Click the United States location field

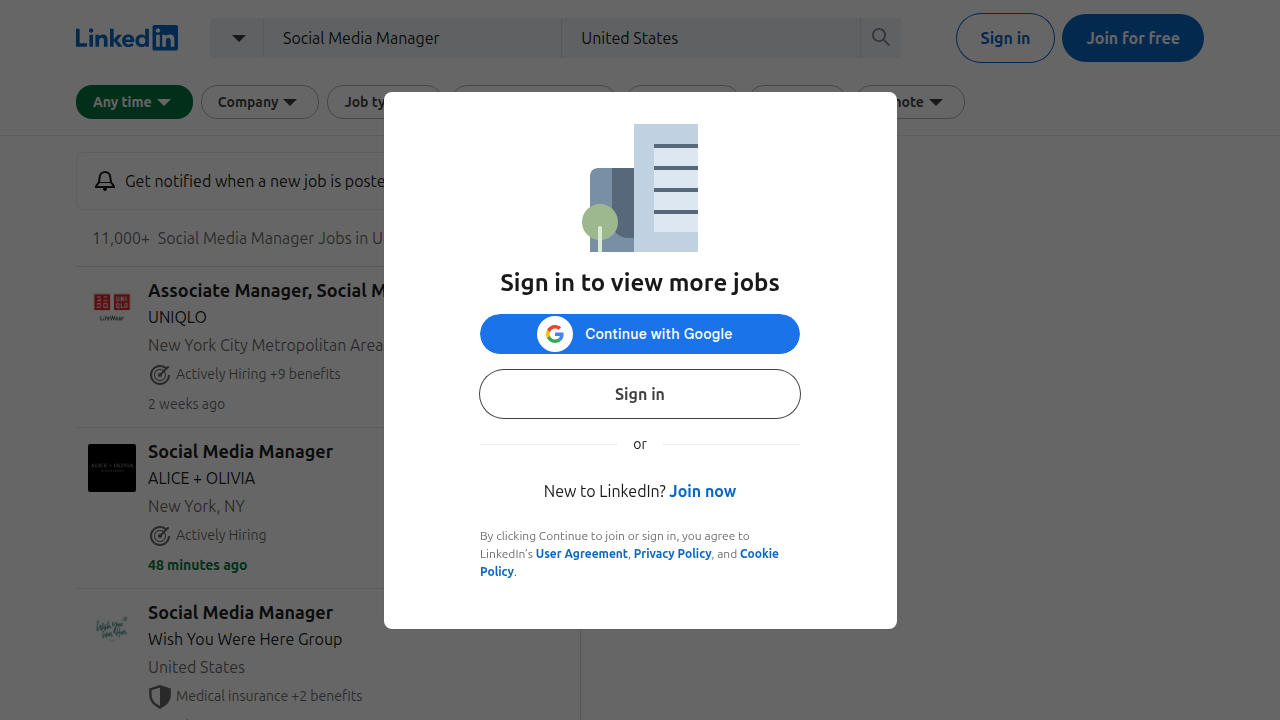710,37
